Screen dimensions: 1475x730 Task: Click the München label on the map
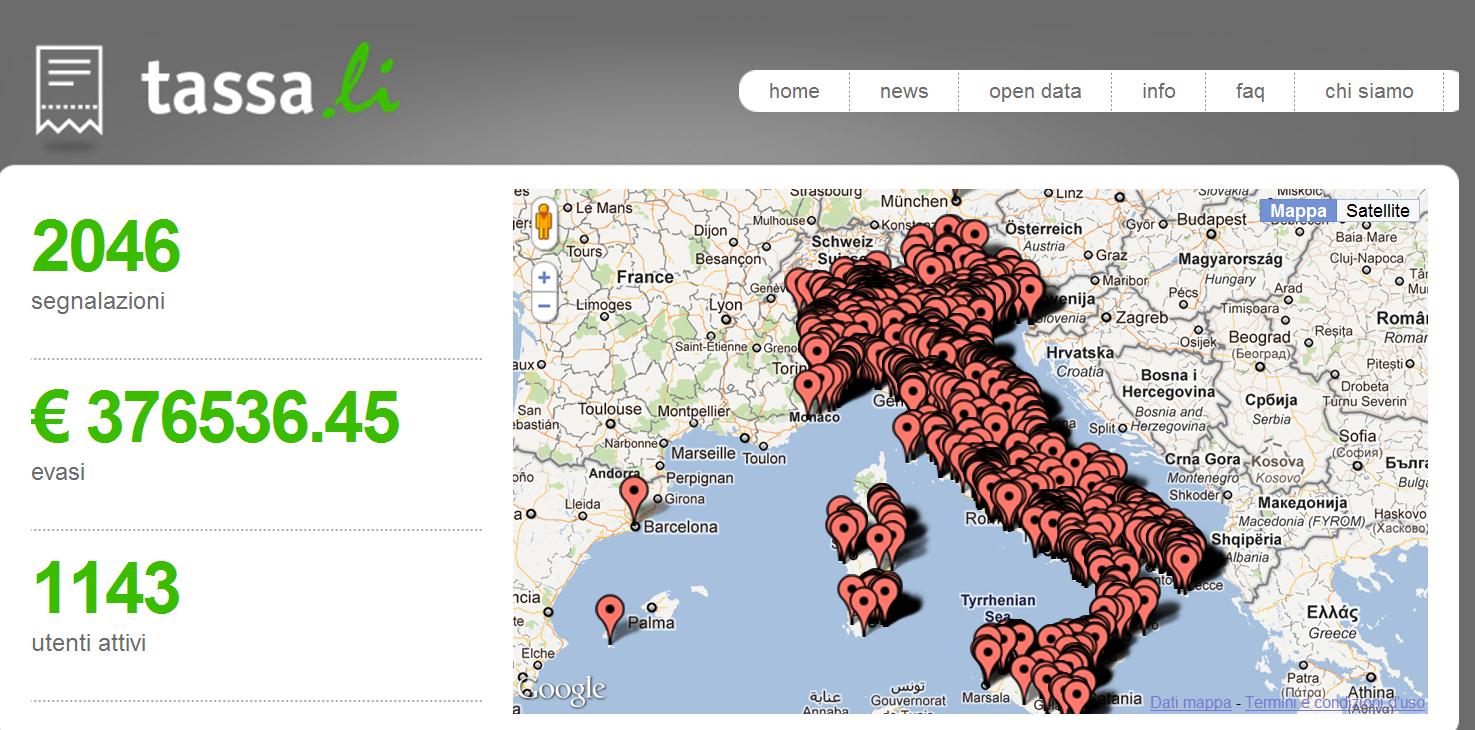914,201
